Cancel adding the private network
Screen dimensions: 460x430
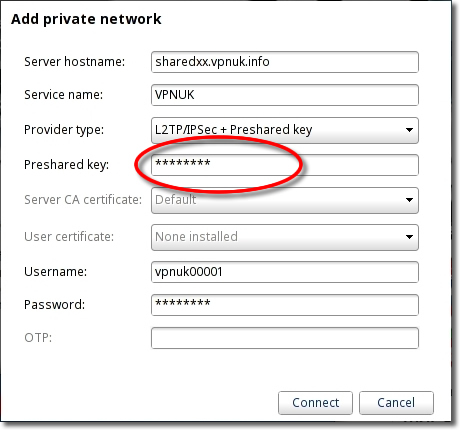396,403
